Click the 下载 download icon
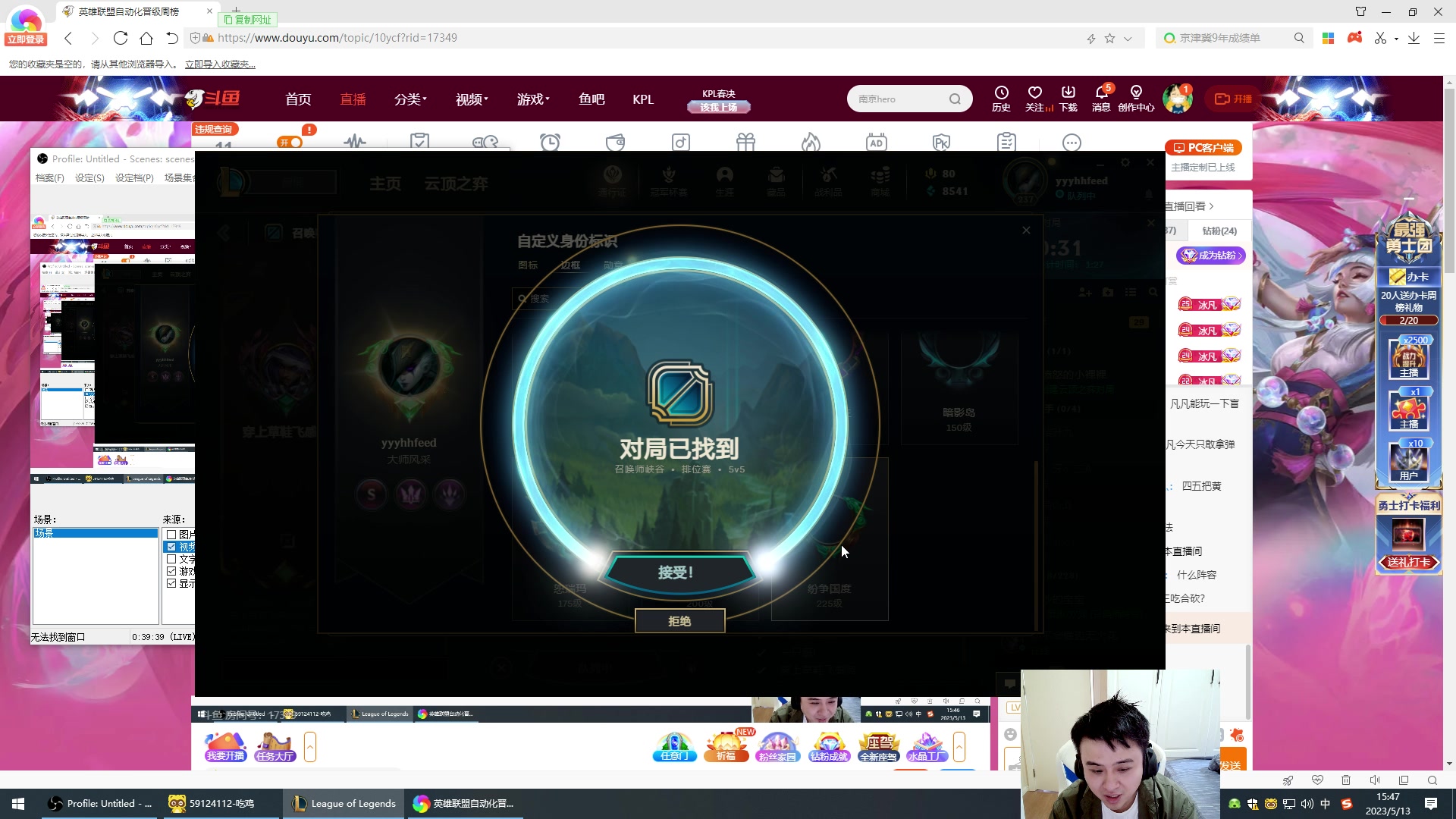 point(1068,93)
